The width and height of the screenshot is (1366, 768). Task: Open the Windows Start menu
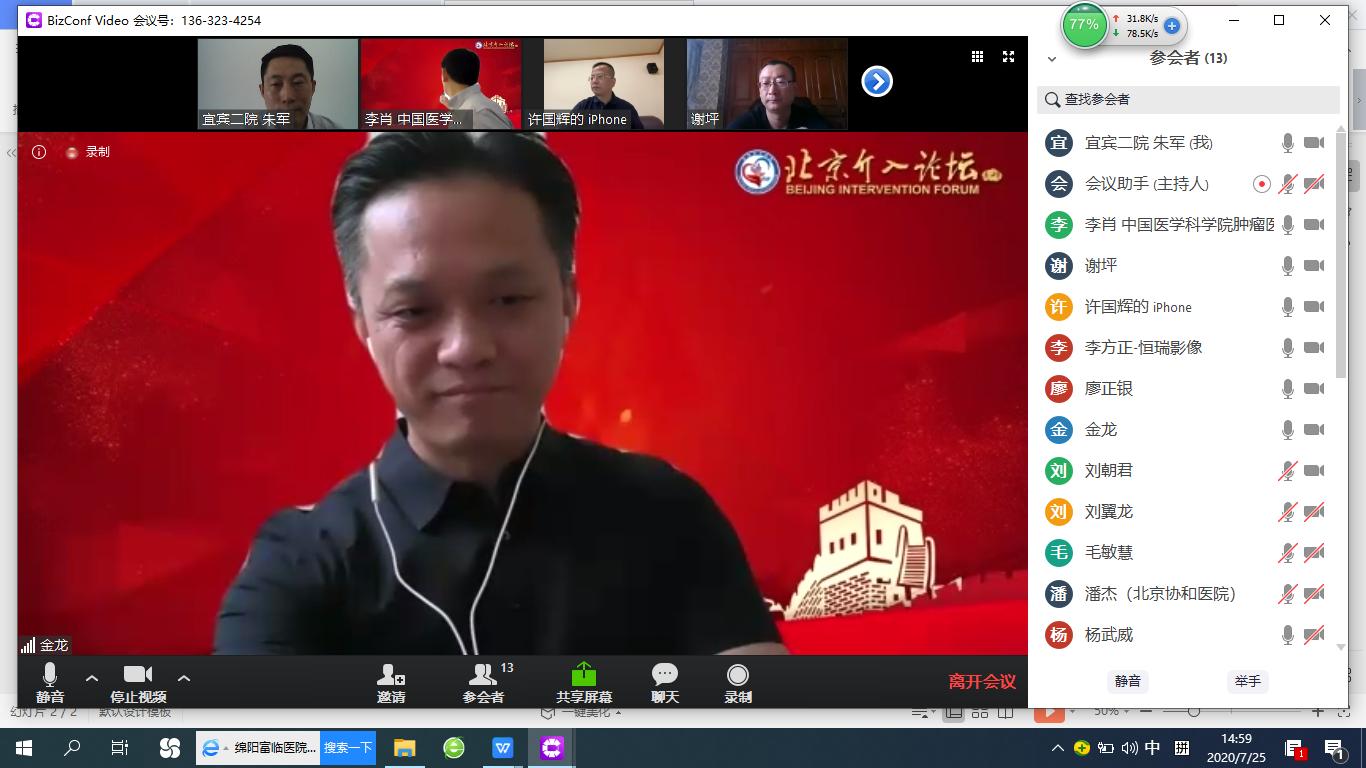point(24,748)
